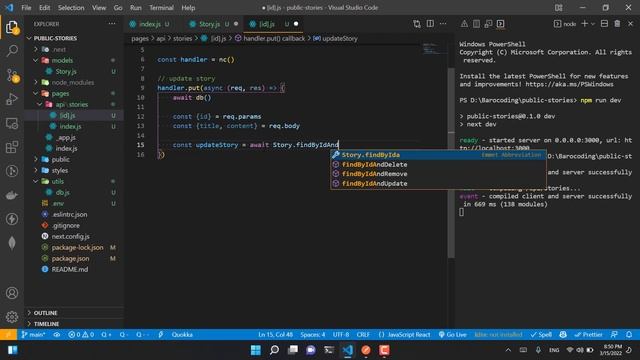Click errors and warnings count in status bar

[81, 334]
